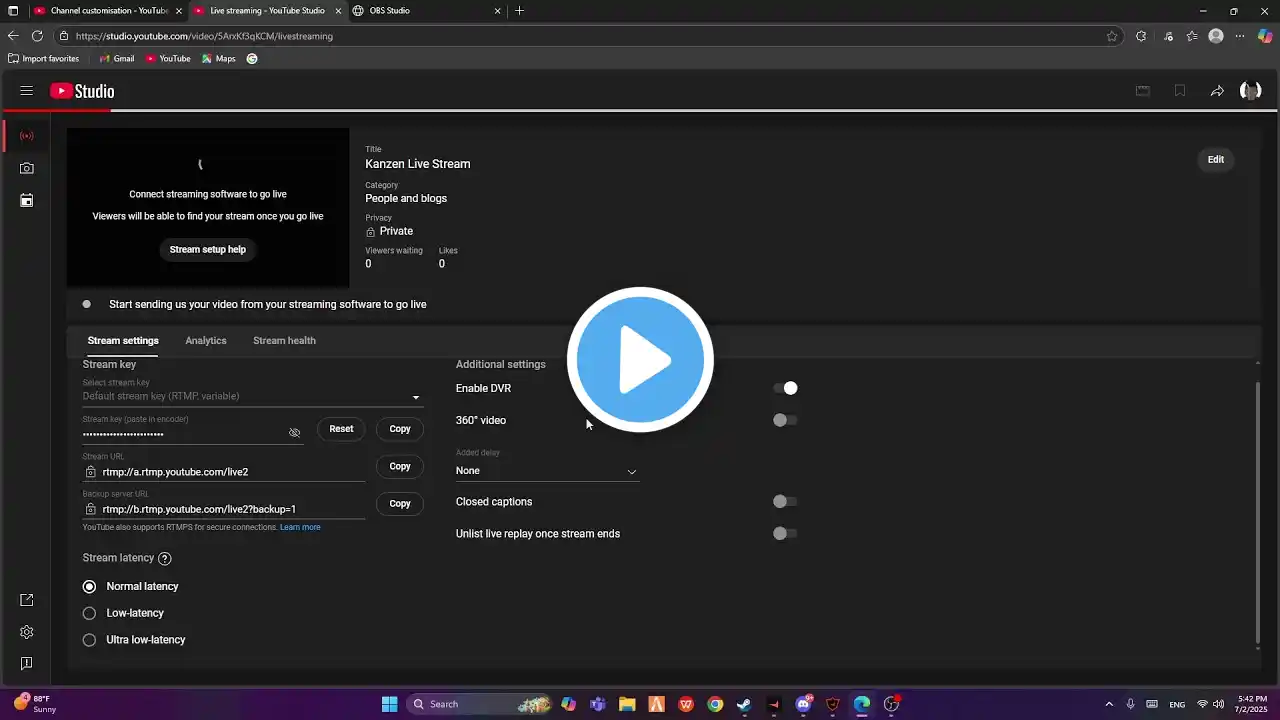This screenshot has height=720, width=1280.
Task: Open the favorites list icon in toolbar
Action: [x=1192, y=36]
